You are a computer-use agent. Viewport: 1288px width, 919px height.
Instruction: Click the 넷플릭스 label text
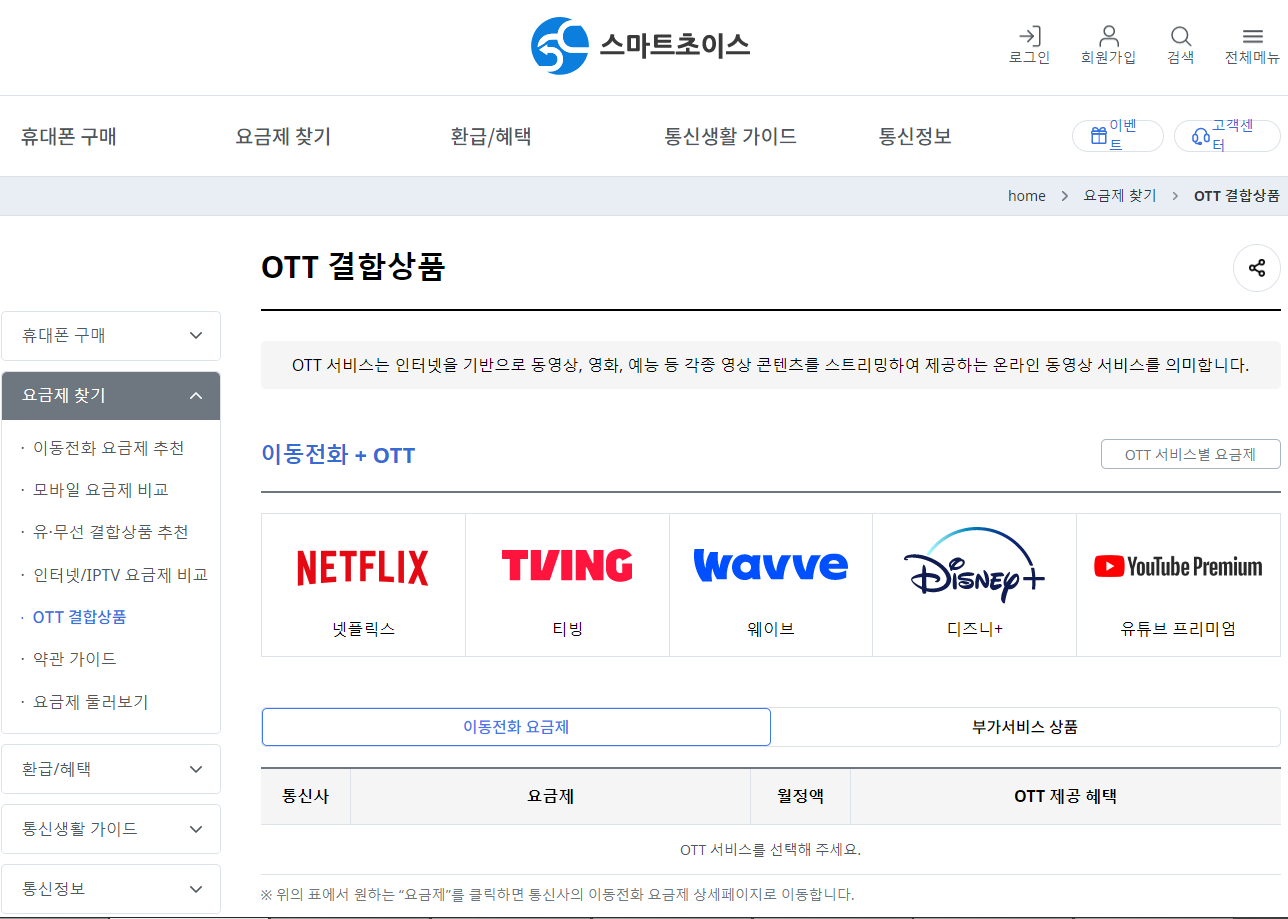coord(364,629)
